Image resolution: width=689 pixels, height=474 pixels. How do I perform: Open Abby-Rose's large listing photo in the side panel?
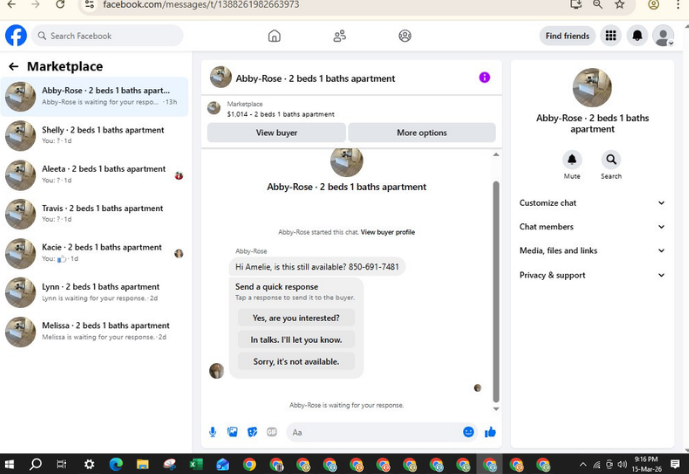pos(592,87)
